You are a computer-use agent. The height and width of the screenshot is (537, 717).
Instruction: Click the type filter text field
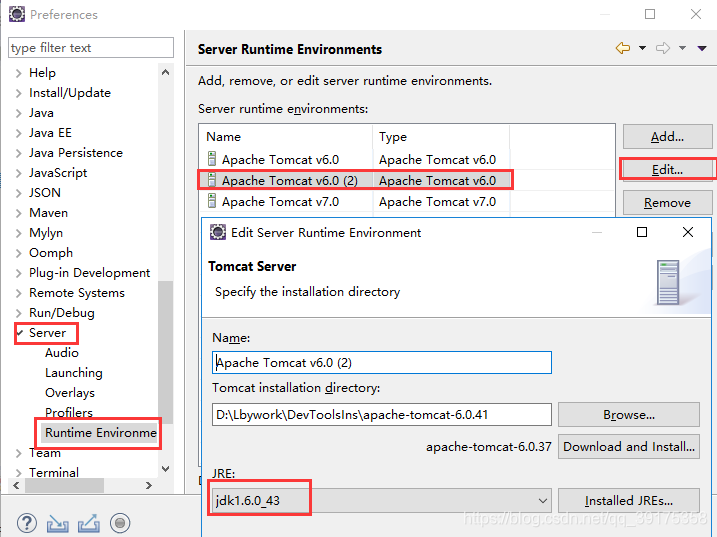pos(91,48)
